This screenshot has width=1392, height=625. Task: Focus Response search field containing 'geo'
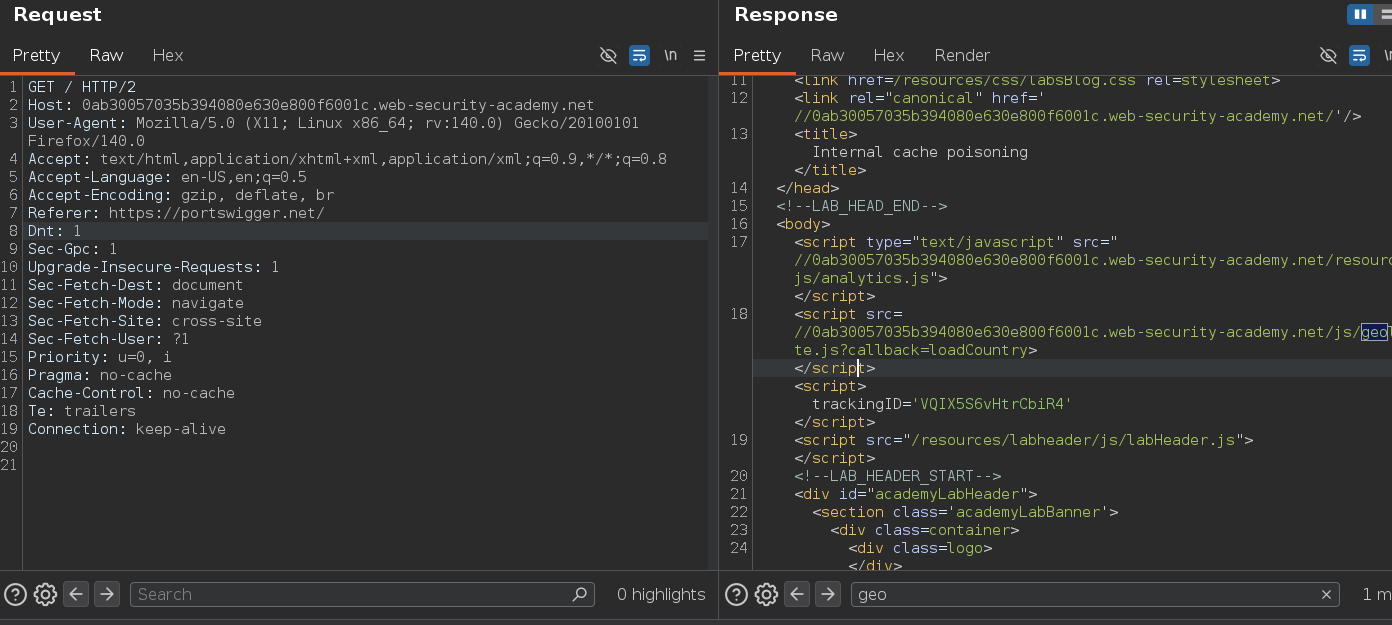point(1095,594)
